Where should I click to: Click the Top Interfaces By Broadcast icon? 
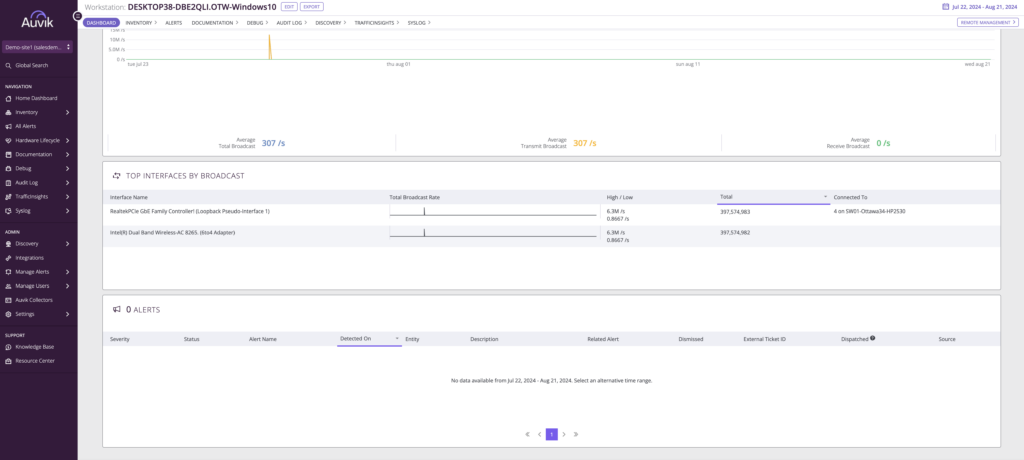point(117,176)
